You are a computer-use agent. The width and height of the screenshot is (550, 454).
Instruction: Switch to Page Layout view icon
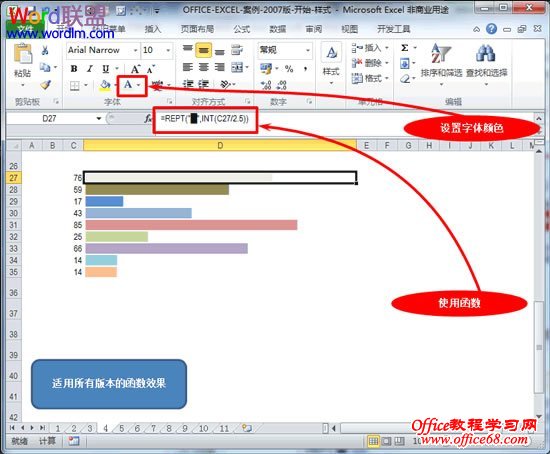[386, 441]
